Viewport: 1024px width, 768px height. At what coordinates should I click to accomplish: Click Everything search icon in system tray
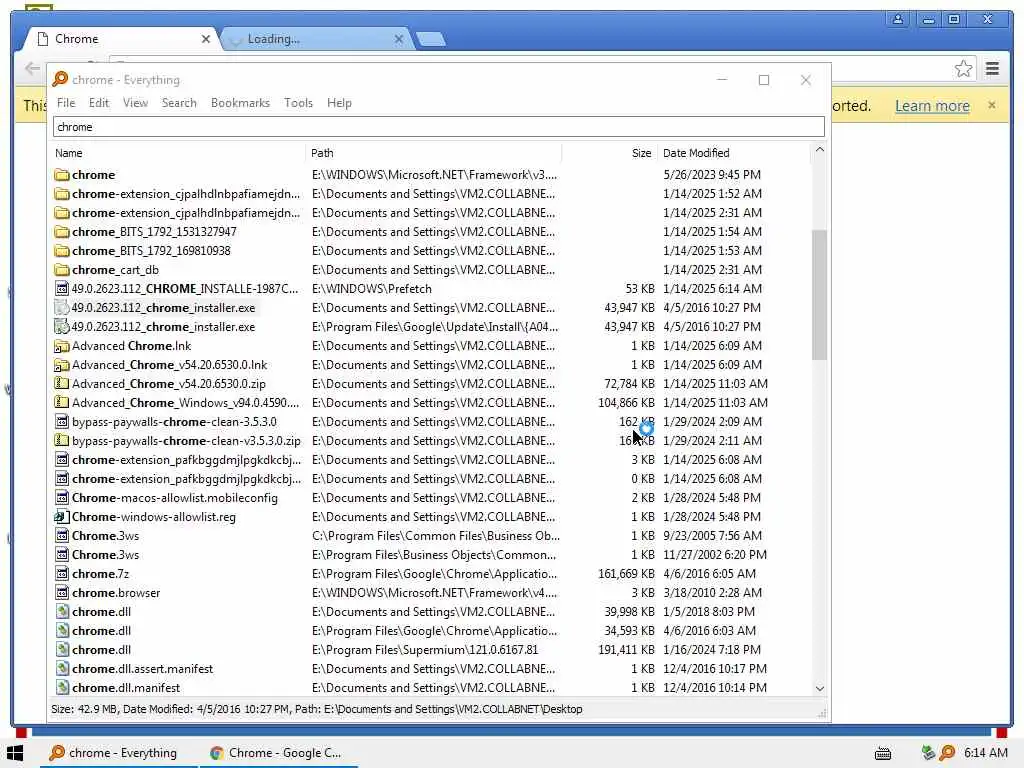[x=948, y=753]
